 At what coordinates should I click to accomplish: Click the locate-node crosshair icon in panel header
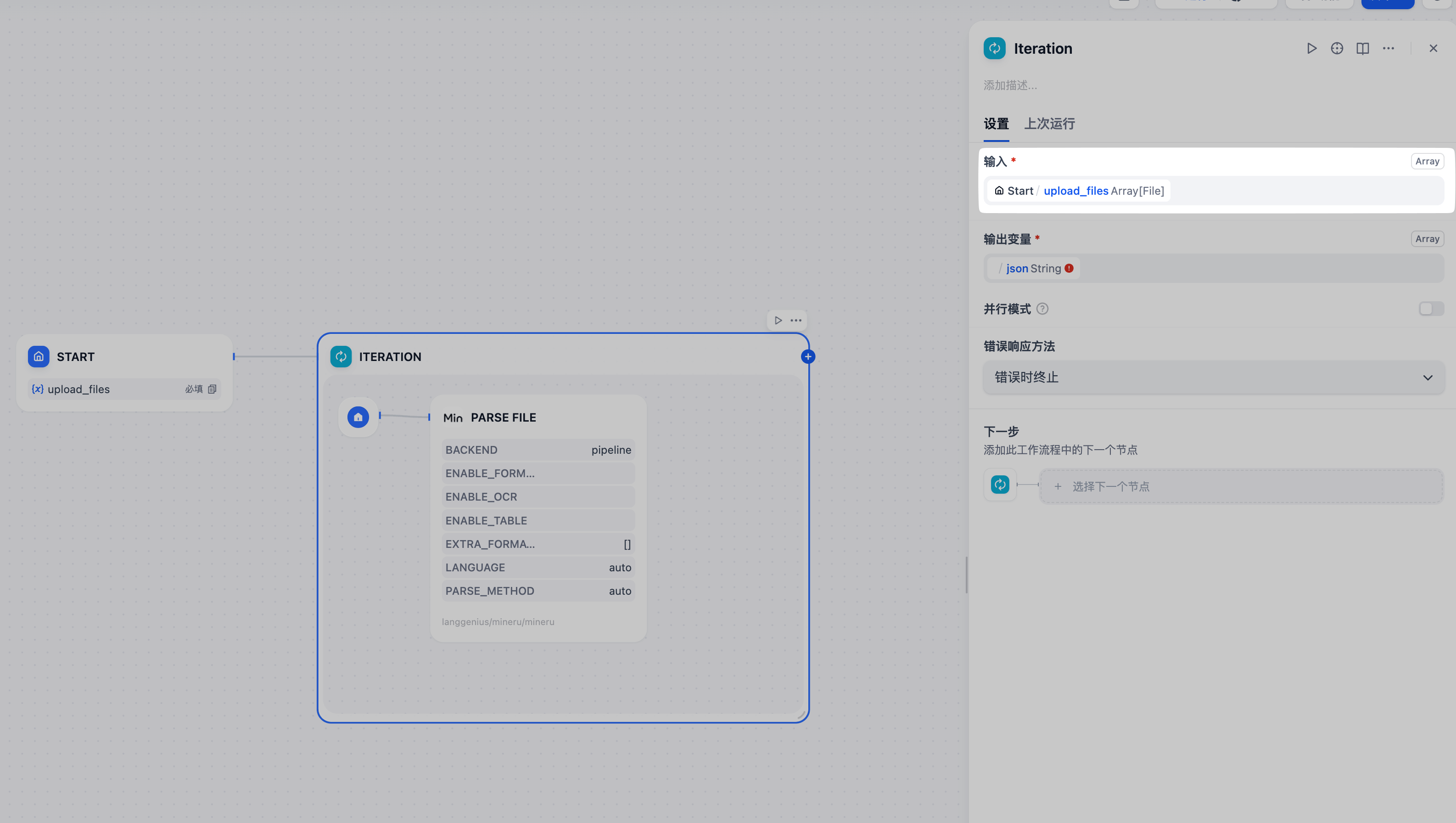[x=1337, y=49]
